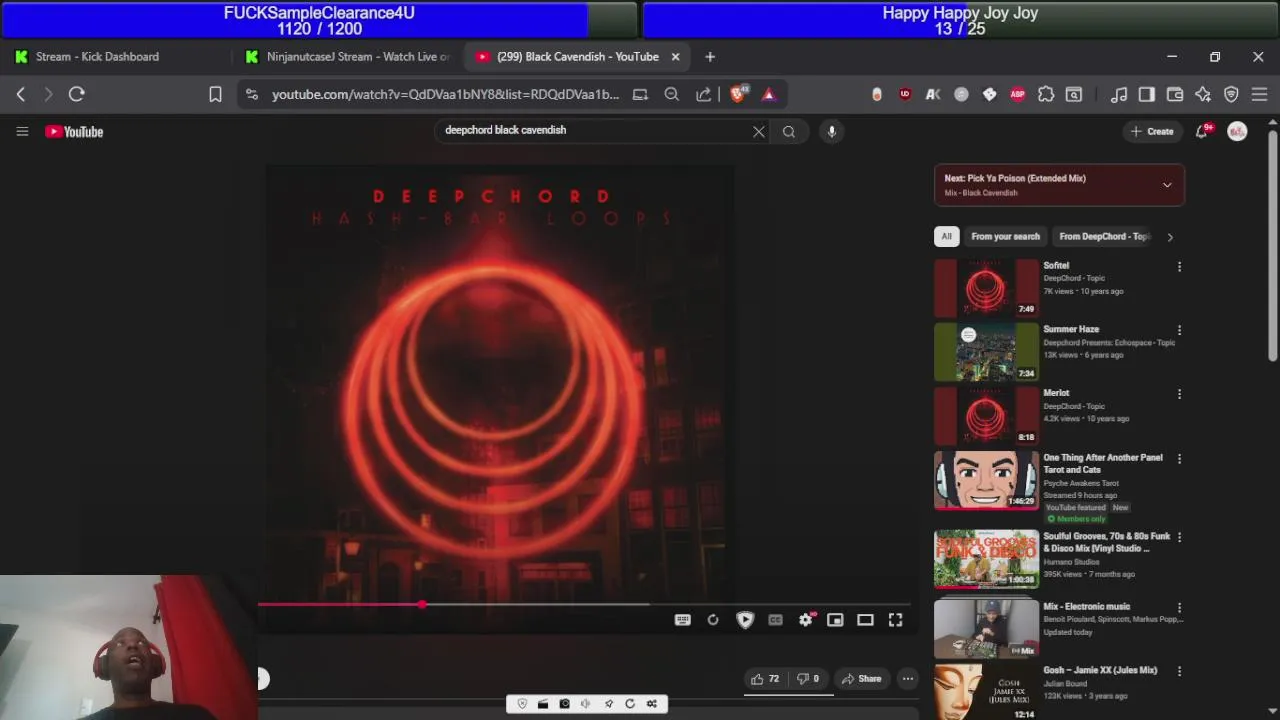This screenshot has width=1280, height=720.
Task: Close the Black Cavendish YouTube tab
Action: point(675,57)
